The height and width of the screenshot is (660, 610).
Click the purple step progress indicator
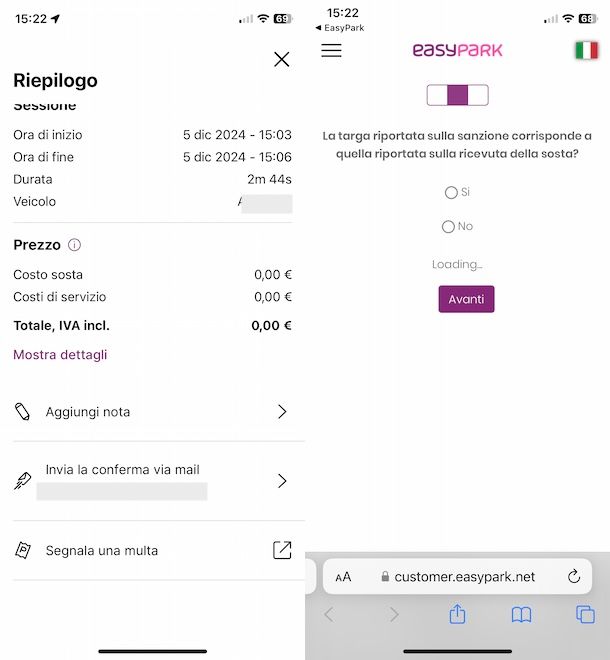coord(457,95)
